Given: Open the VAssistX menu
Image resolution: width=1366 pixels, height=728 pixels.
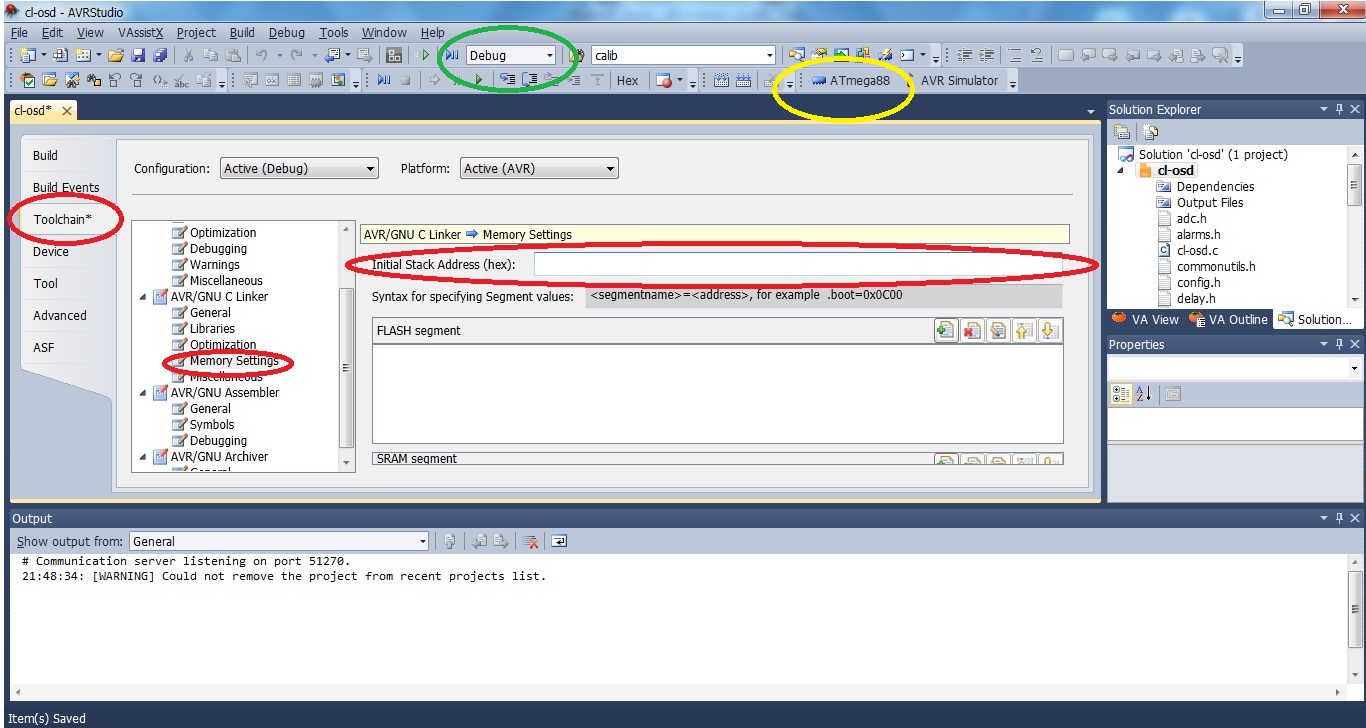Looking at the screenshot, I should (x=140, y=32).
